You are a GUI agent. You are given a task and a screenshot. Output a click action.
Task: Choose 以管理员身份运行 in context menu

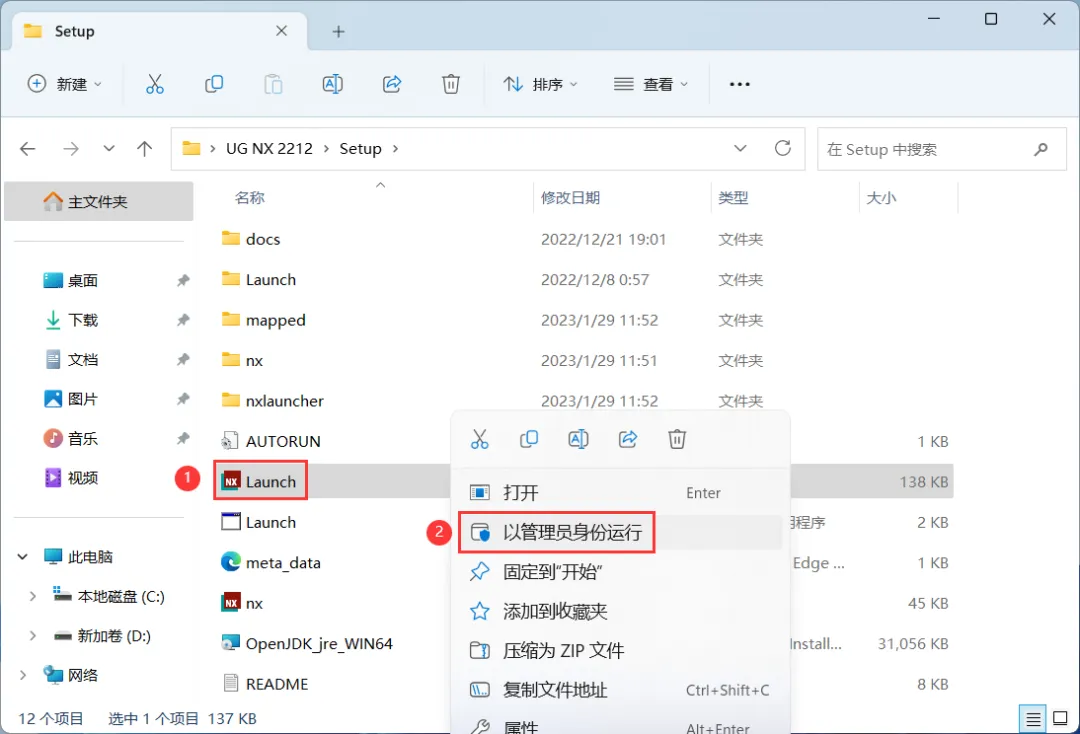click(x=620, y=532)
